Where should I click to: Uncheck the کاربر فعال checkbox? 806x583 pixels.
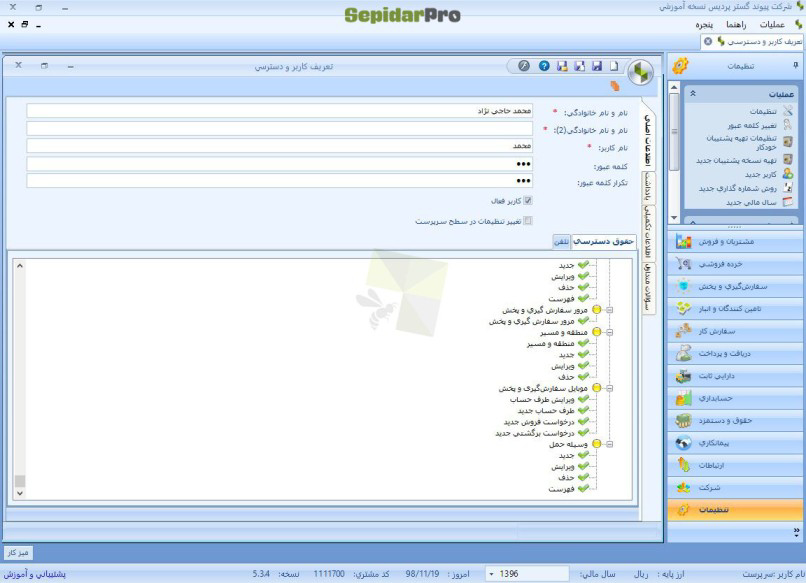tap(528, 201)
